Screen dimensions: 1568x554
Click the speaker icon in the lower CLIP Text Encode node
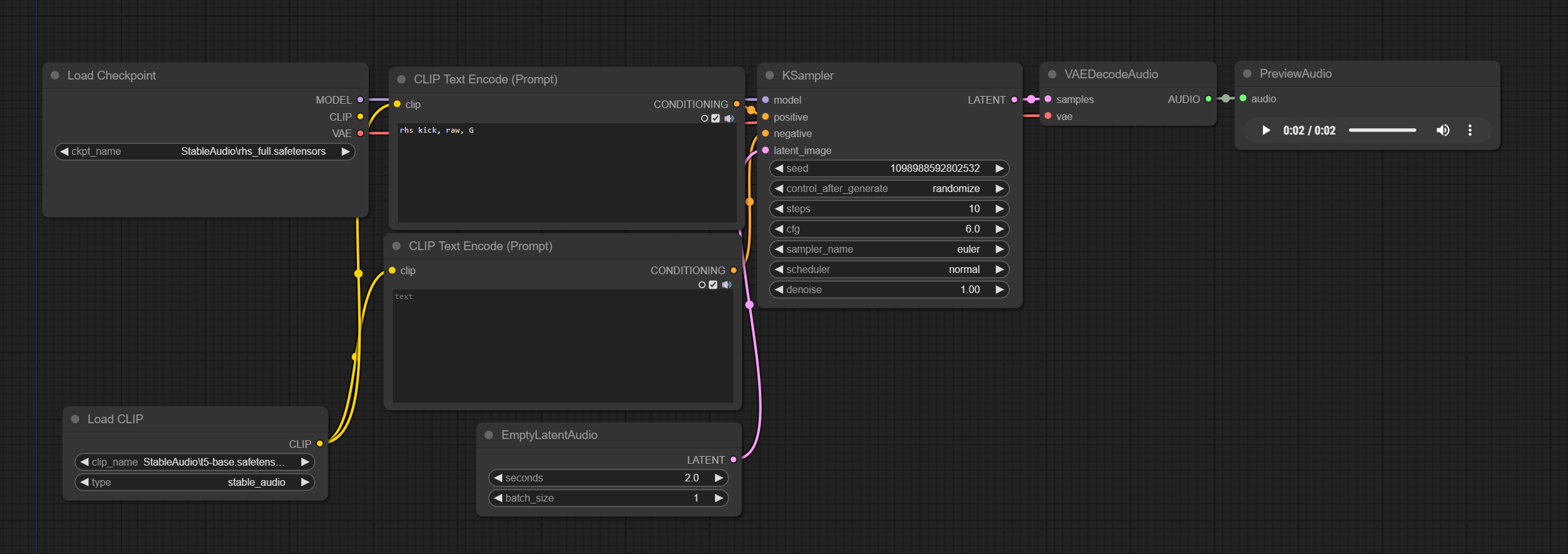727,285
